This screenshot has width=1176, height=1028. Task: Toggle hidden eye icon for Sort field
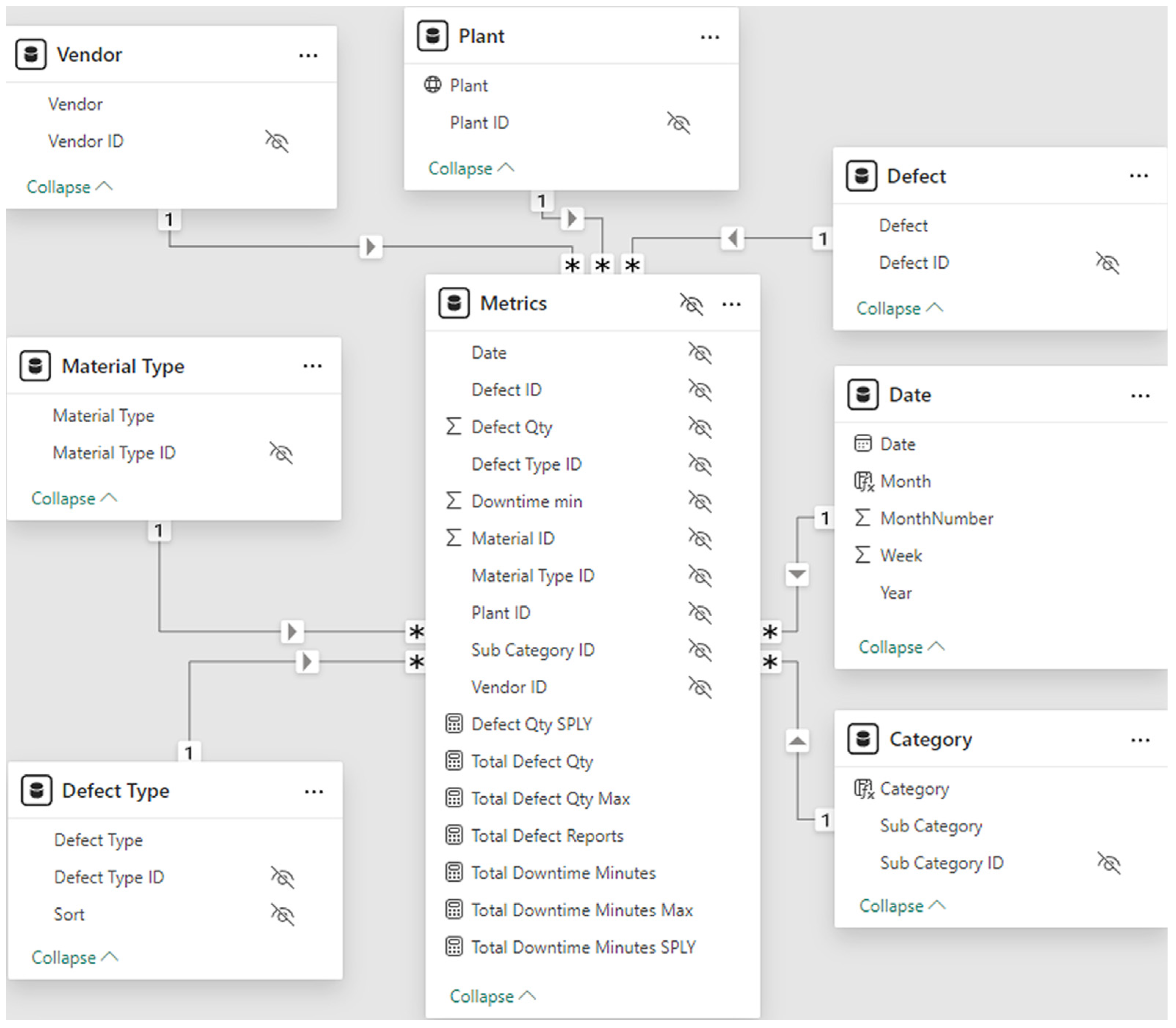point(282,914)
